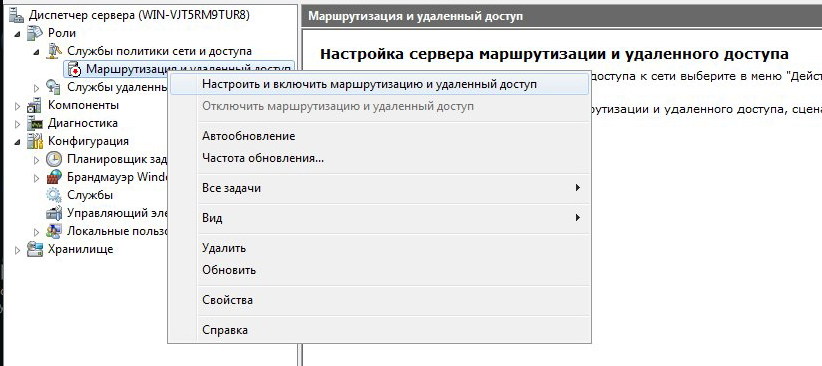Select the Диагностика tree item label
Screen dimensions: 822x366
tap(83, 123)
